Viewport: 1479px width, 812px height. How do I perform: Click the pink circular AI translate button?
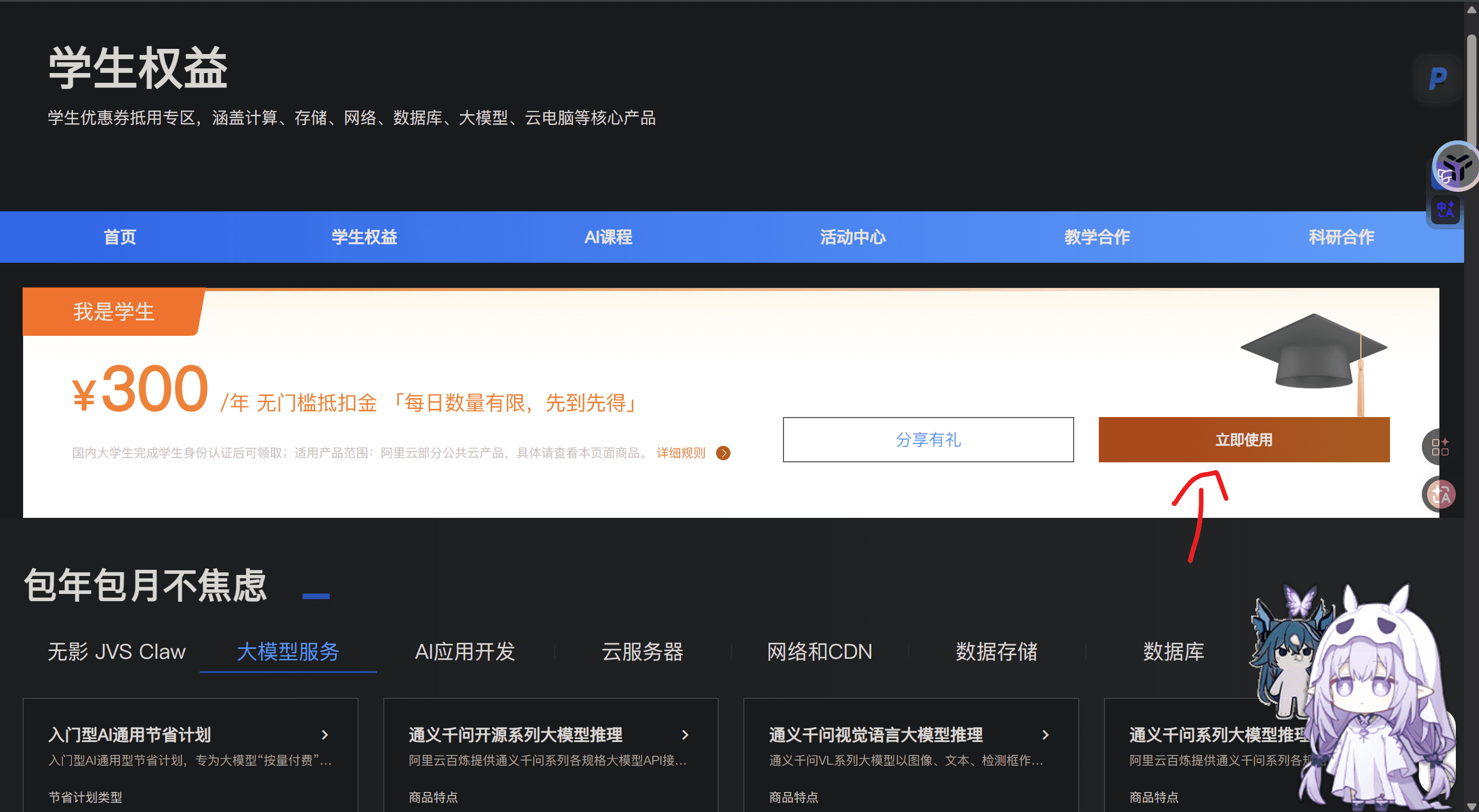tap(1440, 494)
